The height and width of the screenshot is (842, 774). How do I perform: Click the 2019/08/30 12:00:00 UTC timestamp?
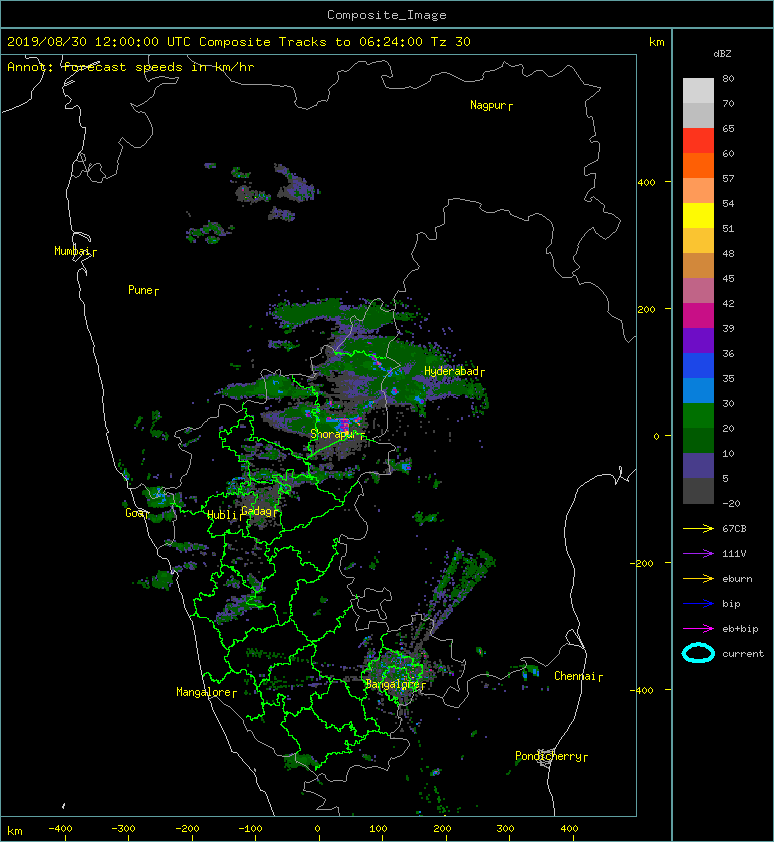(x=98, y=42)
